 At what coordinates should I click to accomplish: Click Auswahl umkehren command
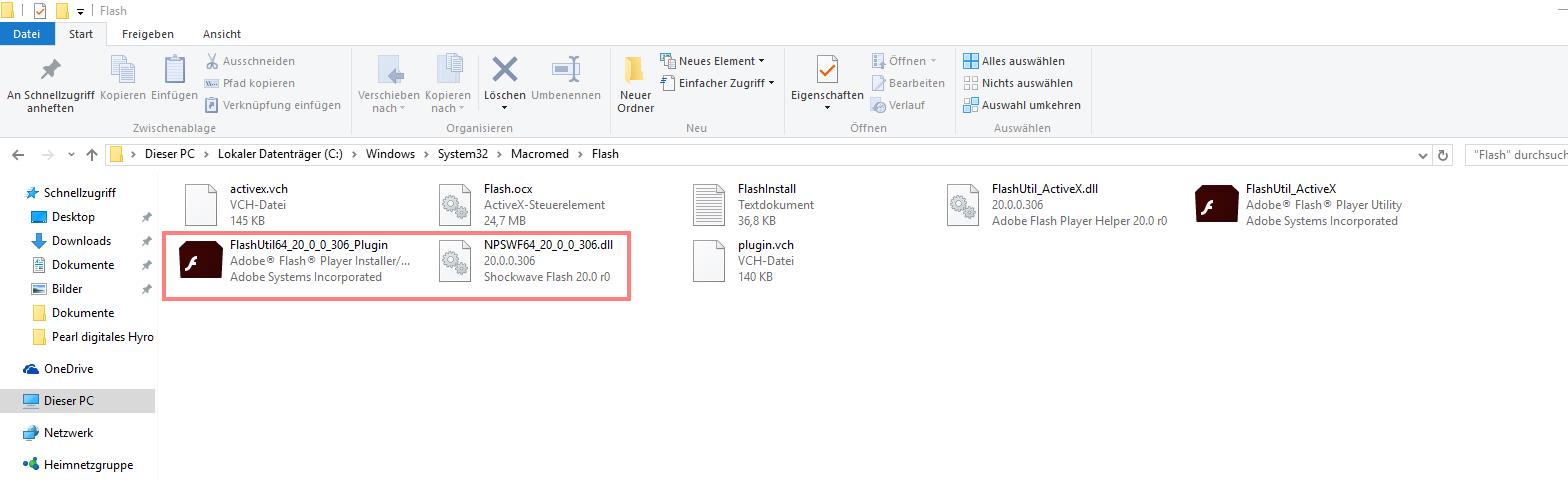tap(1022, 105)
